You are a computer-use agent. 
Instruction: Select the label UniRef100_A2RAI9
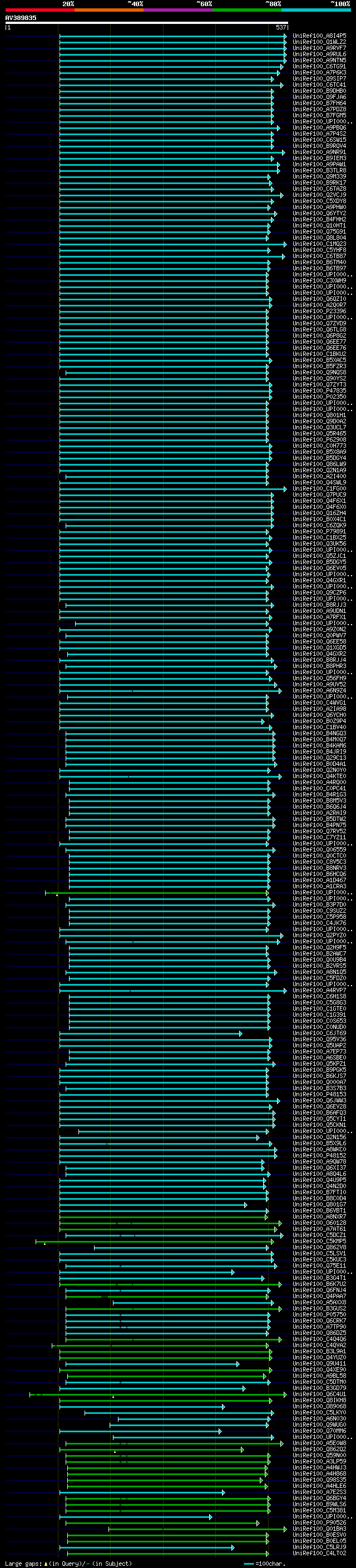point(319,813)
